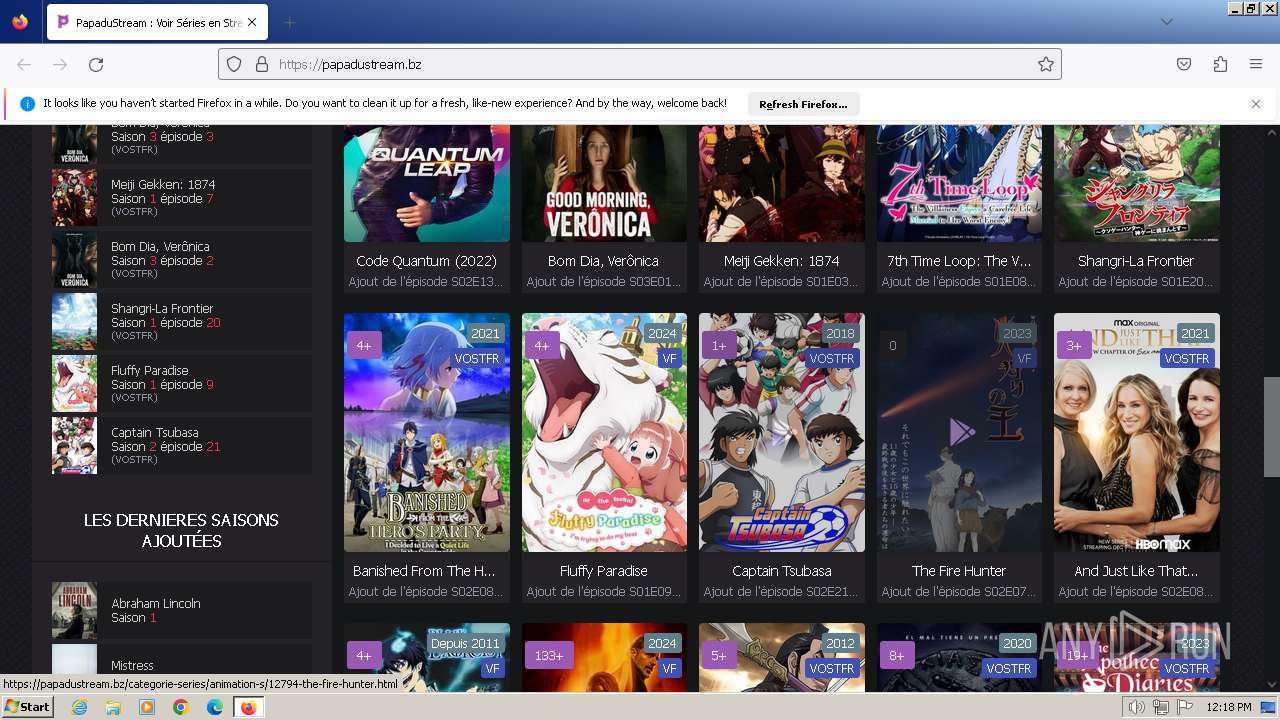Launch Chrome from the taskbar
The width and height of the screenshot is (1280, 720).
(x=181, y=707)
